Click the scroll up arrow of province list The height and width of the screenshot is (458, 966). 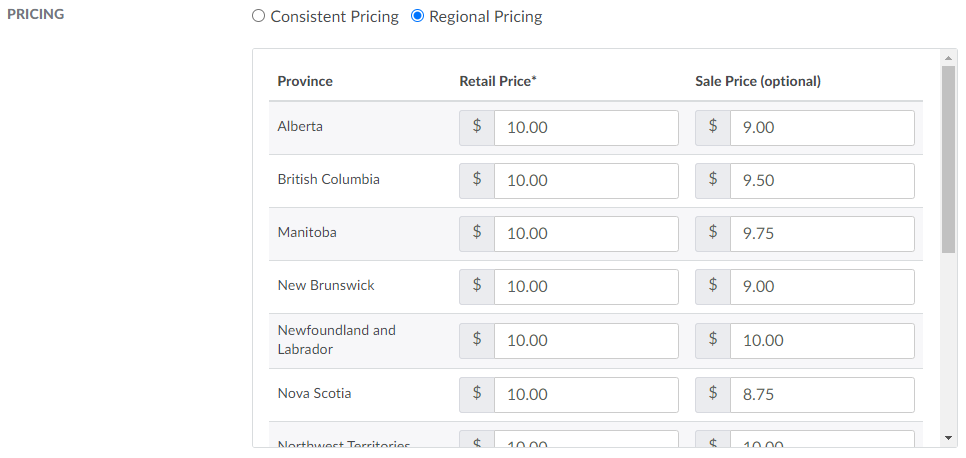pyautogui.click(x=948, y=58)
